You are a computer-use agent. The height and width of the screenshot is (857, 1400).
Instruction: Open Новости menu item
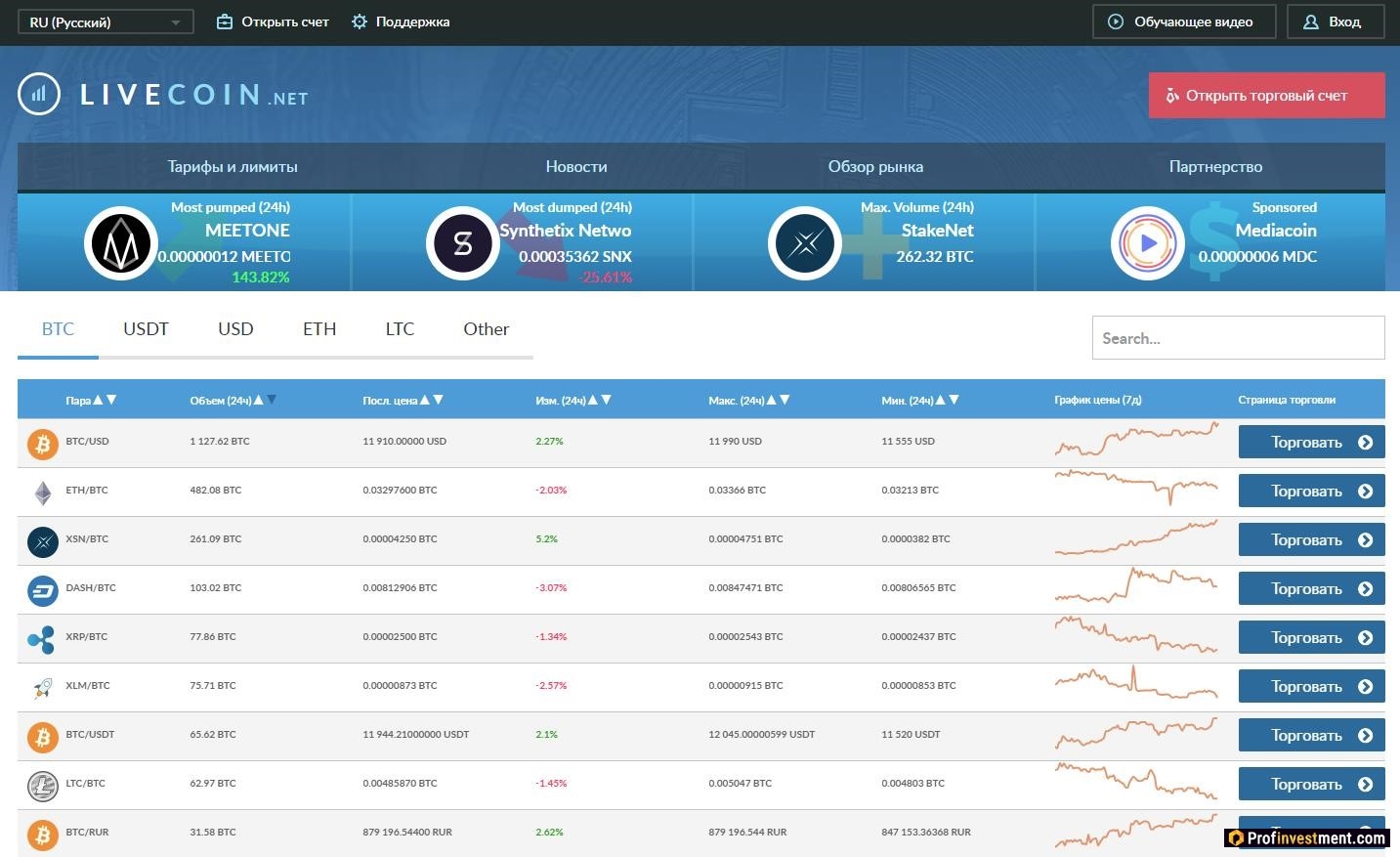tap(576, 166)
